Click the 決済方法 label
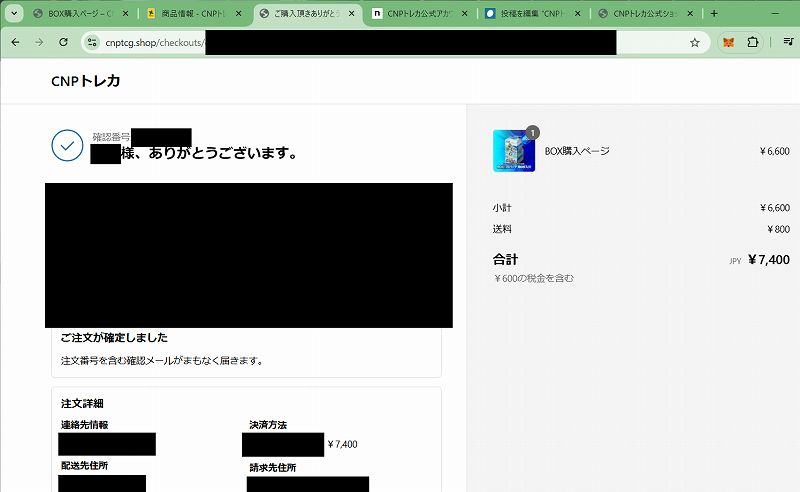Image resolution: width=800 pixels, height=492 pixels. click(268, 425)
